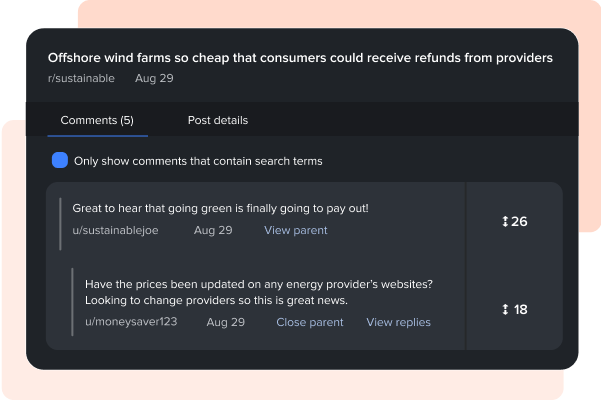Select the energy provider prices reply text

[x=258, y=292]
